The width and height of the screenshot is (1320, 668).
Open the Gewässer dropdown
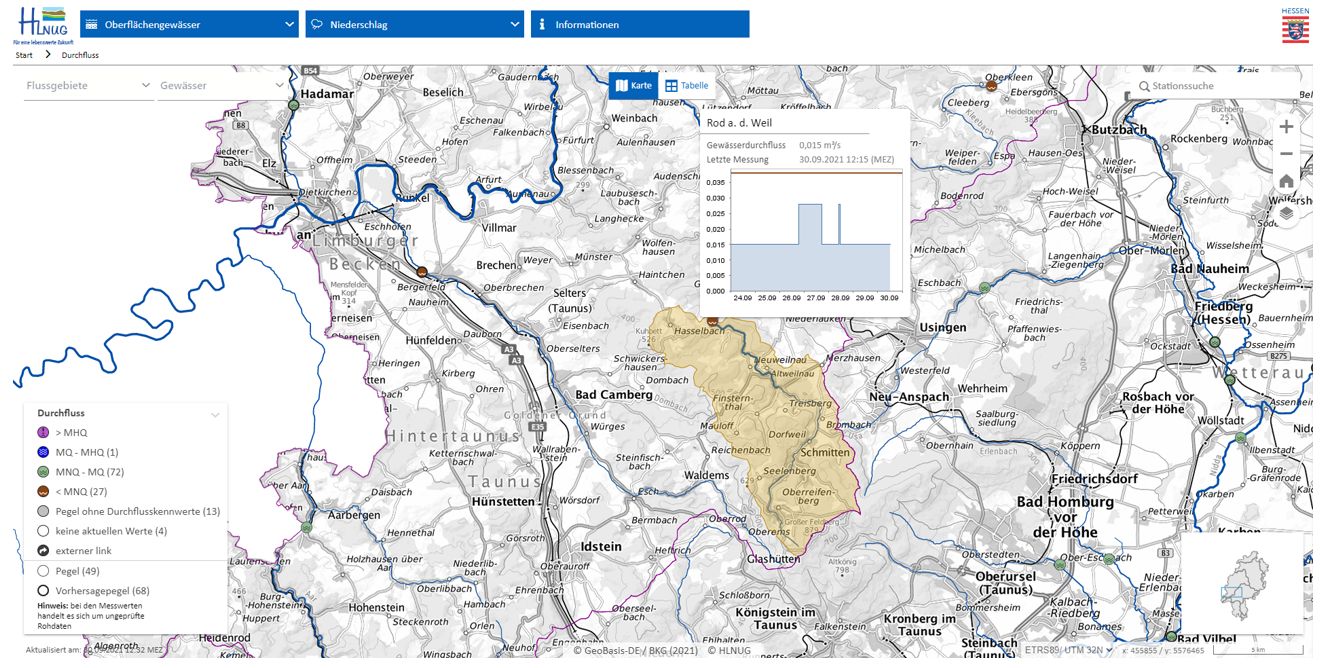pyautogui.click(x=222, y=86)
